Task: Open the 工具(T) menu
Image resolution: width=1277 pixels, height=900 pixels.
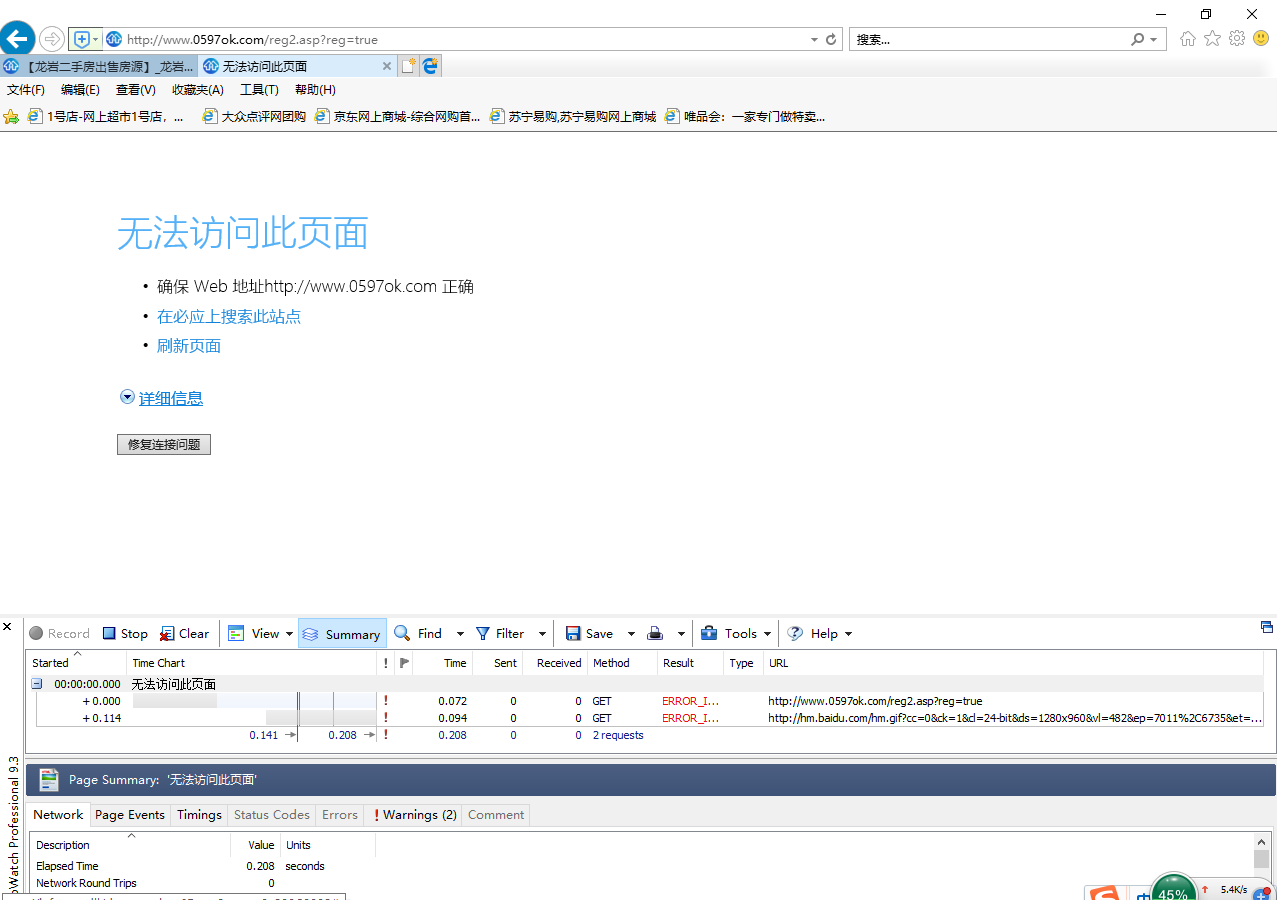Action: [259, 90]
